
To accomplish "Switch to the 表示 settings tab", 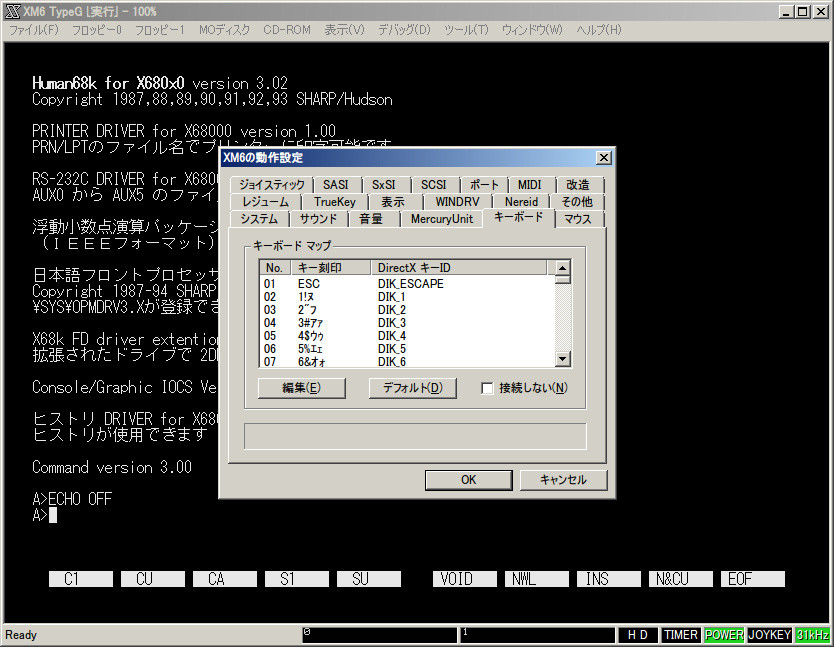I will click(393, 202).
